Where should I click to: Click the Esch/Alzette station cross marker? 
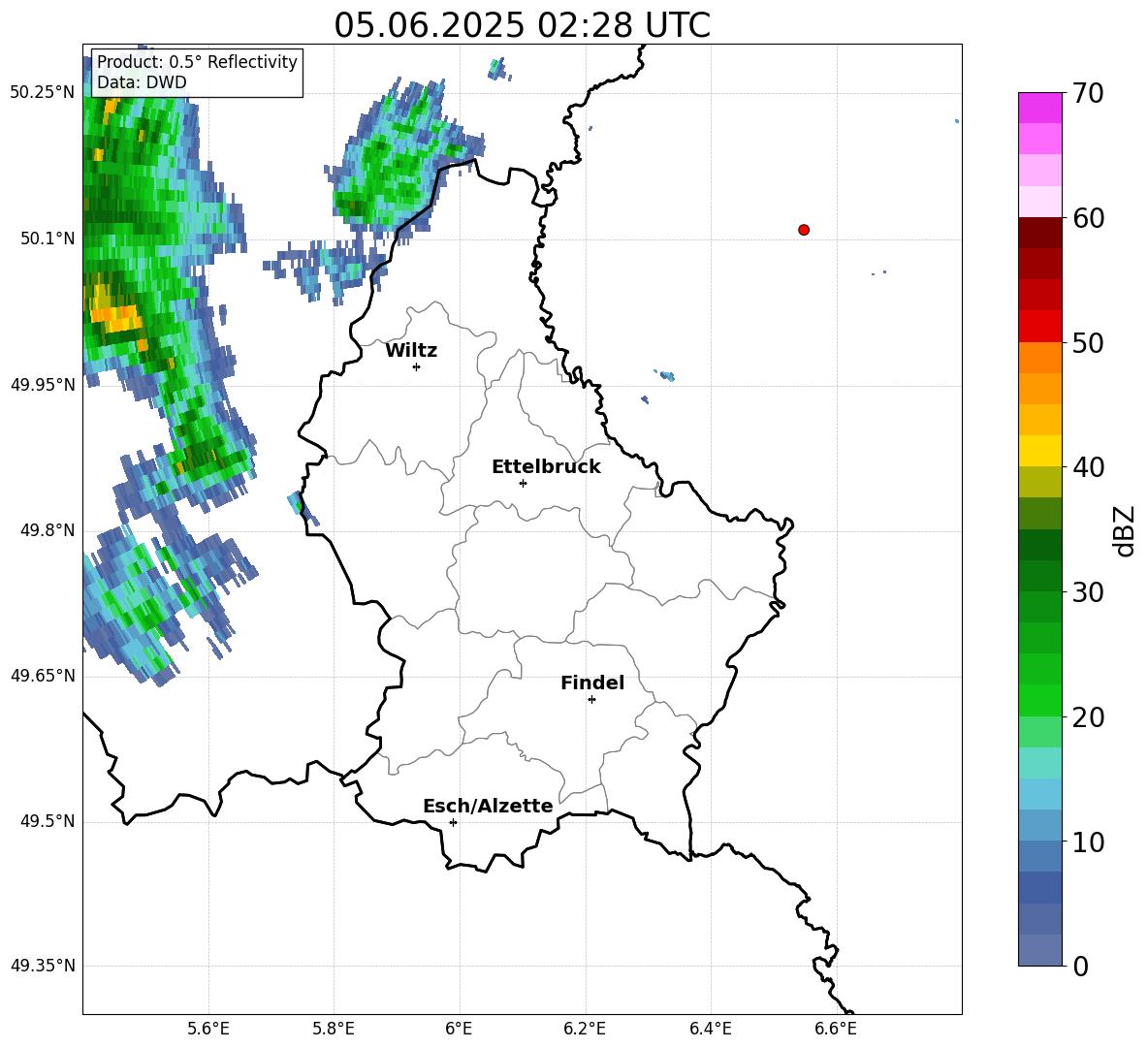[453, 822]
